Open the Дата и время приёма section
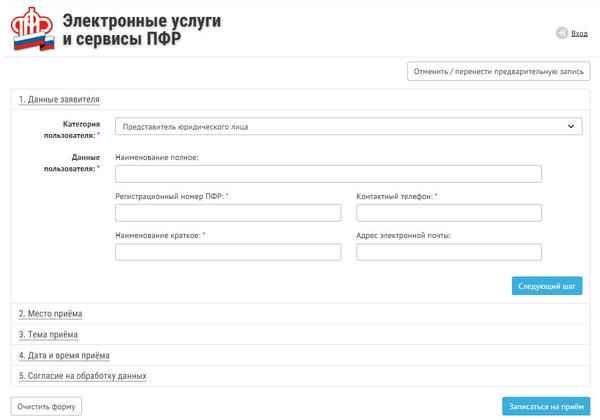 click(x=64, y=355)
